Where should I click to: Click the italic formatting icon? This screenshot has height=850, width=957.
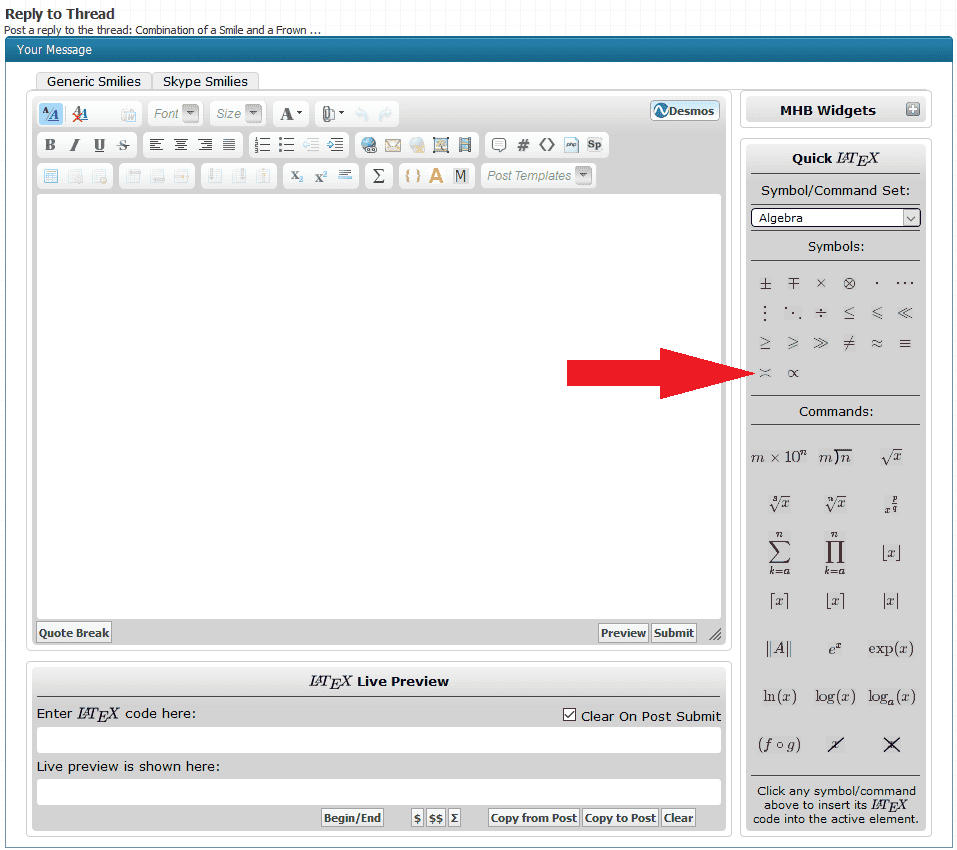(74, 145)
